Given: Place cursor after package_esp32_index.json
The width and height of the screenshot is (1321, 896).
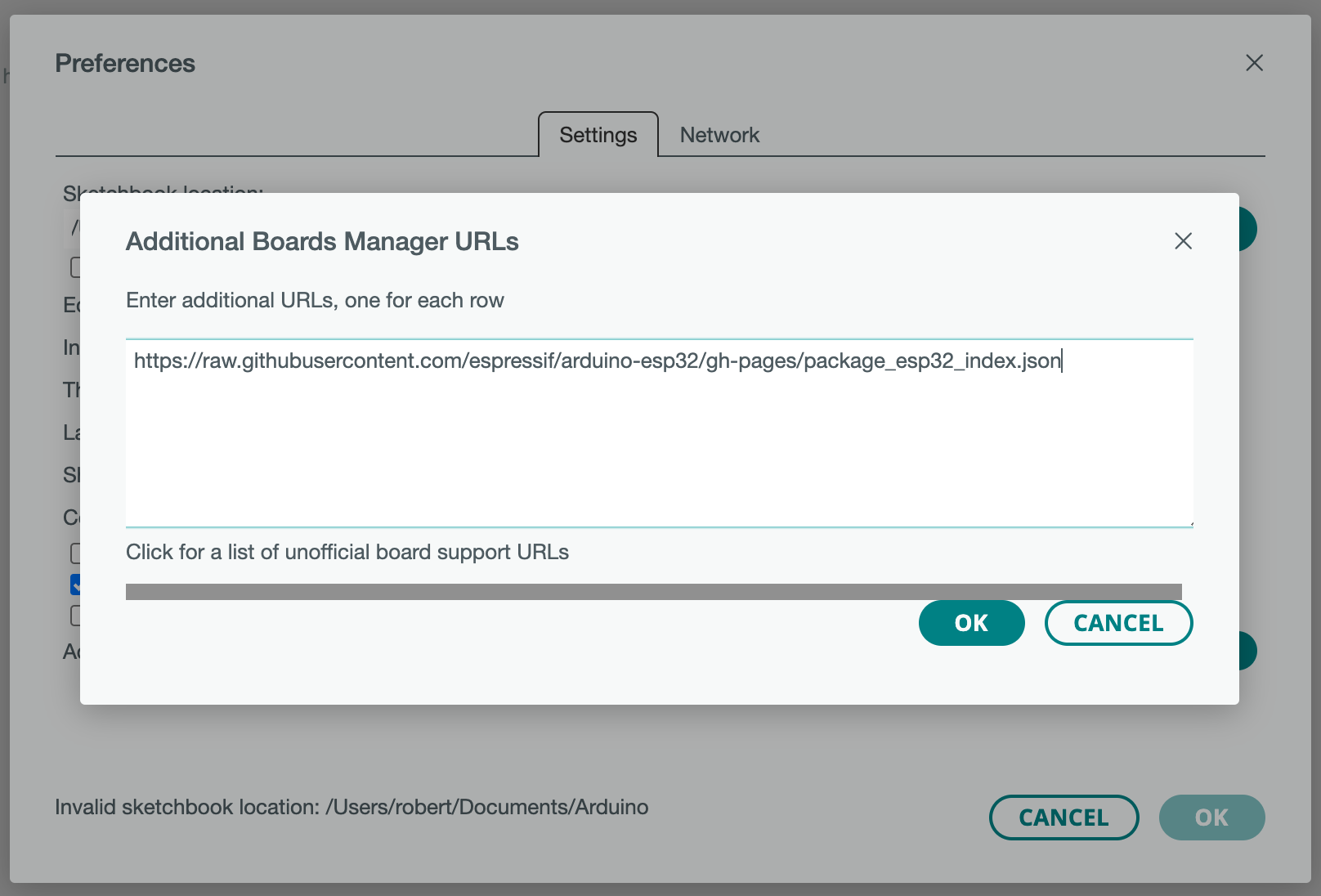Looking at the screenshot, I should (1062, 361).
